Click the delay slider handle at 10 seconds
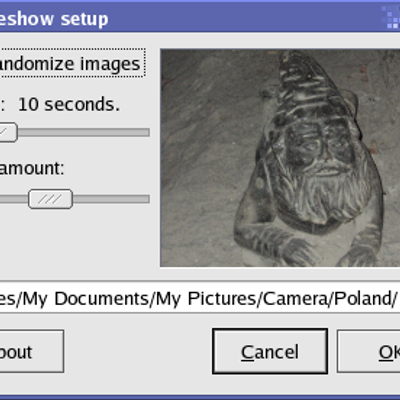This screenshot has width=400, height=400. coord(8,132)
